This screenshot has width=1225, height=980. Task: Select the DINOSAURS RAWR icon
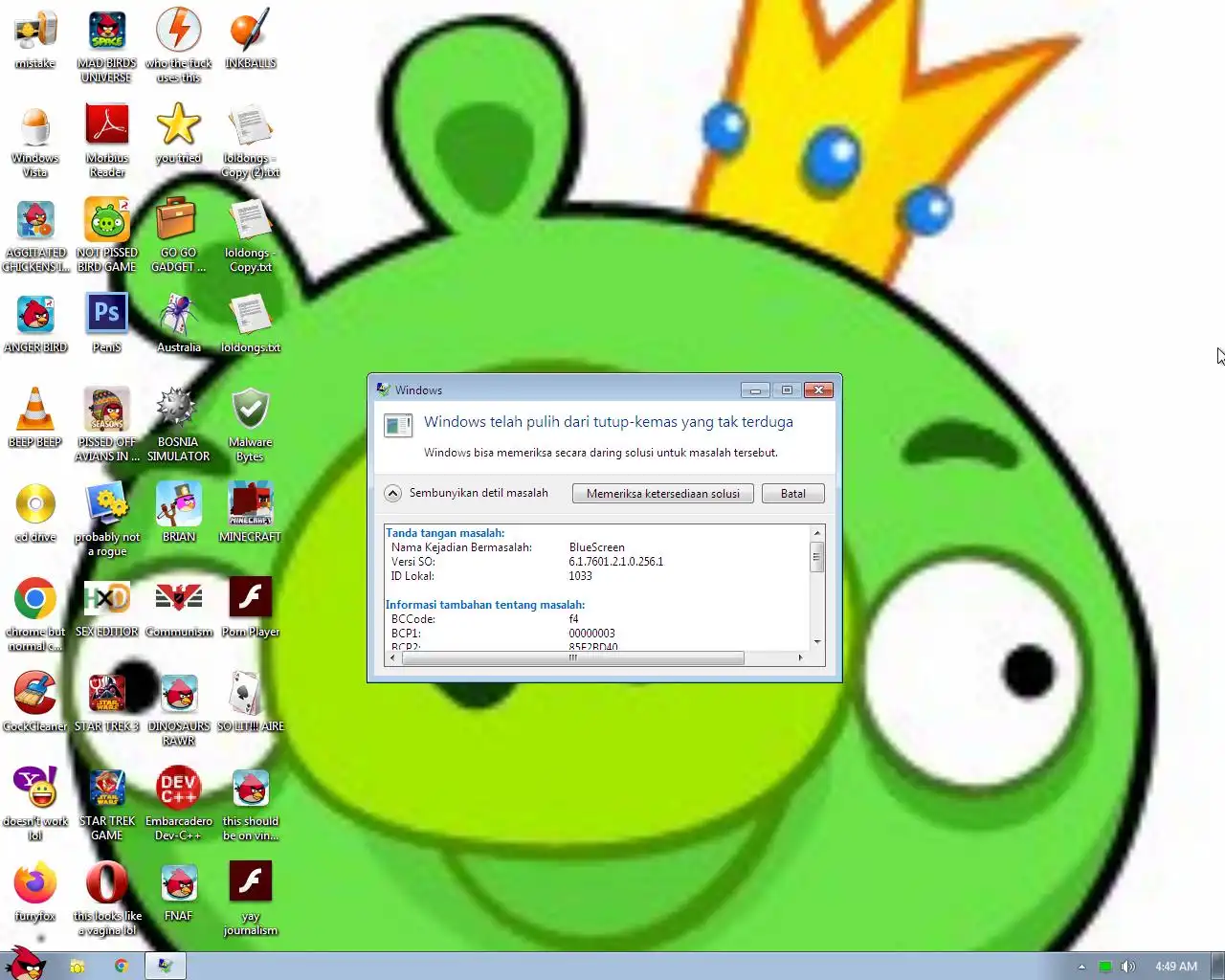(x=179, y=708)
